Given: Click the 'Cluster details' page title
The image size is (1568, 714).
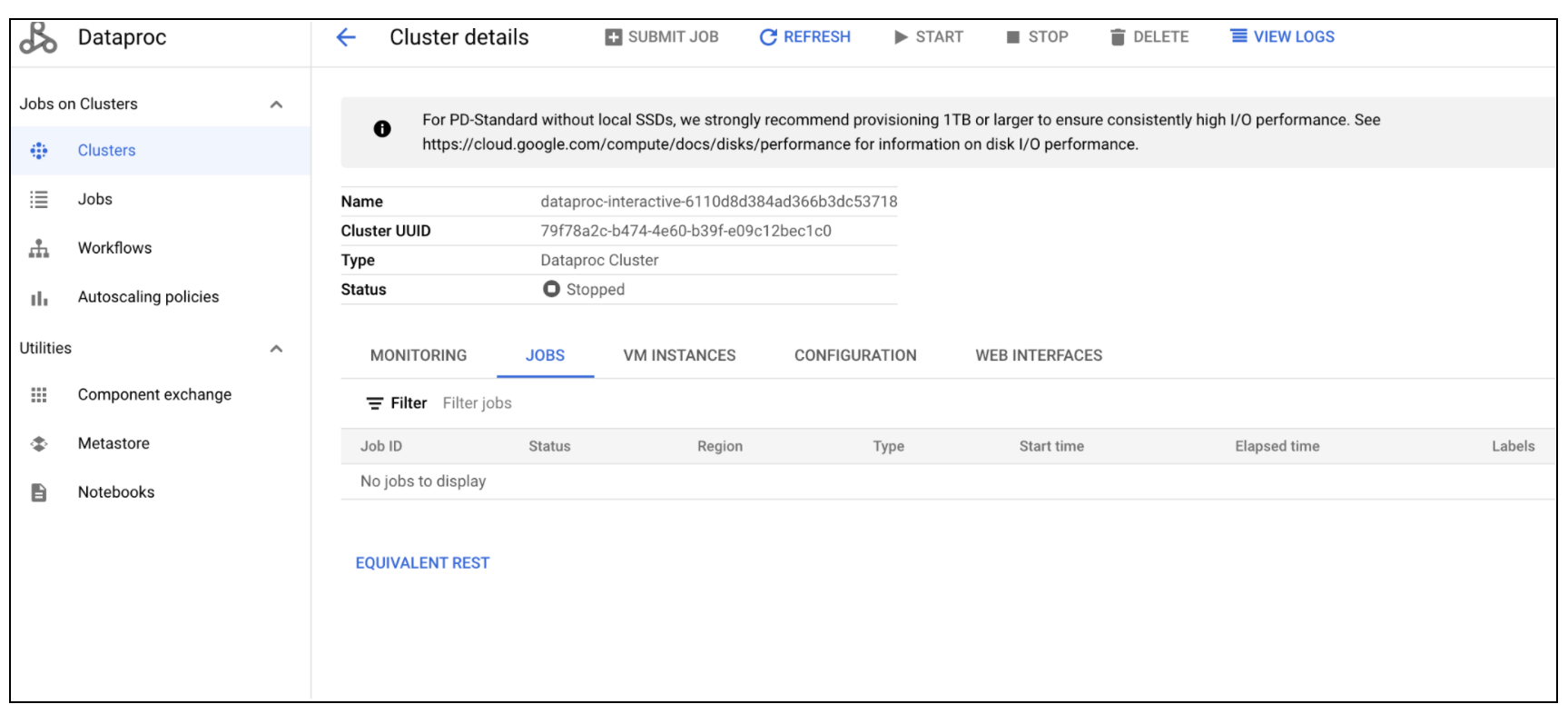Looking at the screenshot, I should pyautogui.click(x=459, y=37).
